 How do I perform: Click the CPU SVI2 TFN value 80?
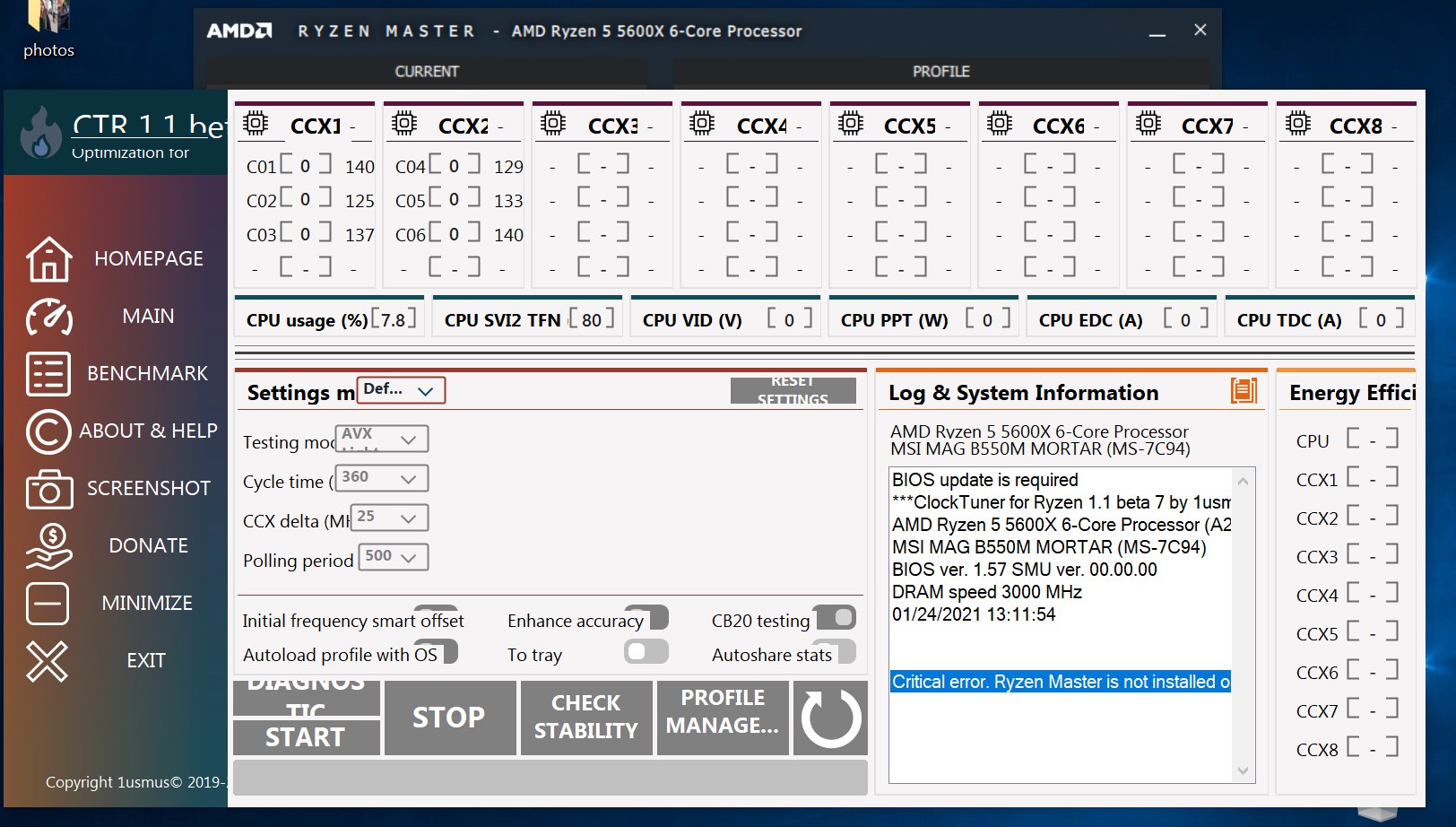(x=592, y=319)
